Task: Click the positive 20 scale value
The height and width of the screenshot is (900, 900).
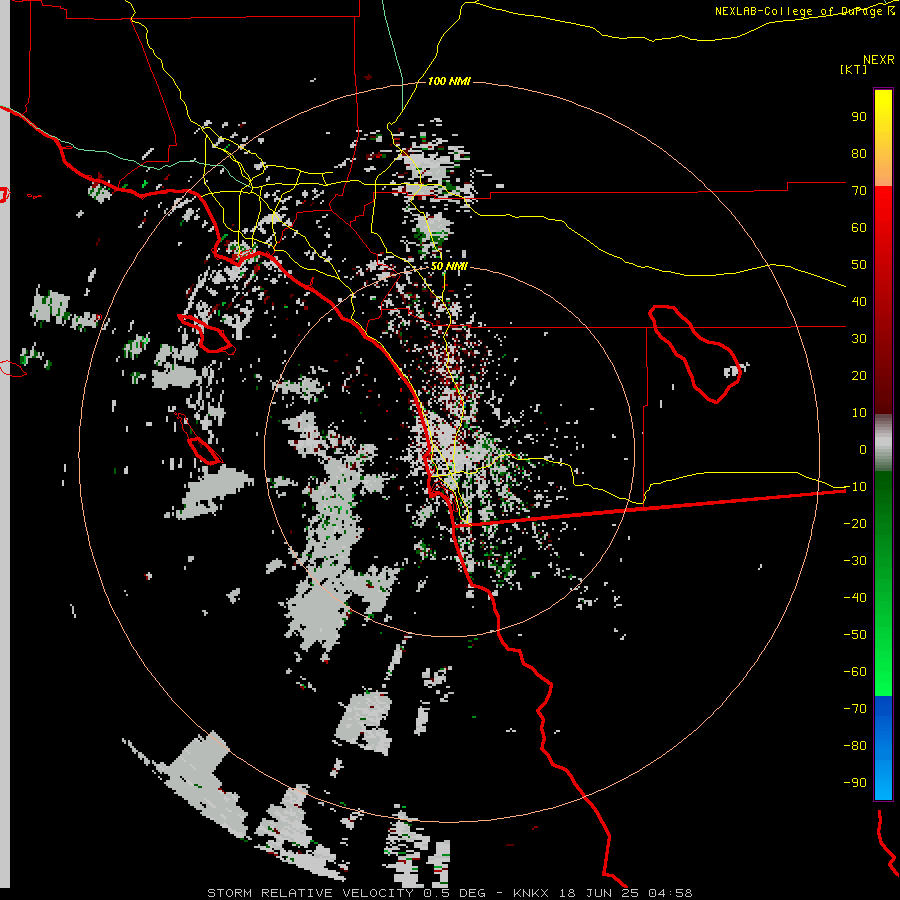Action: click(x=859, y=375)
